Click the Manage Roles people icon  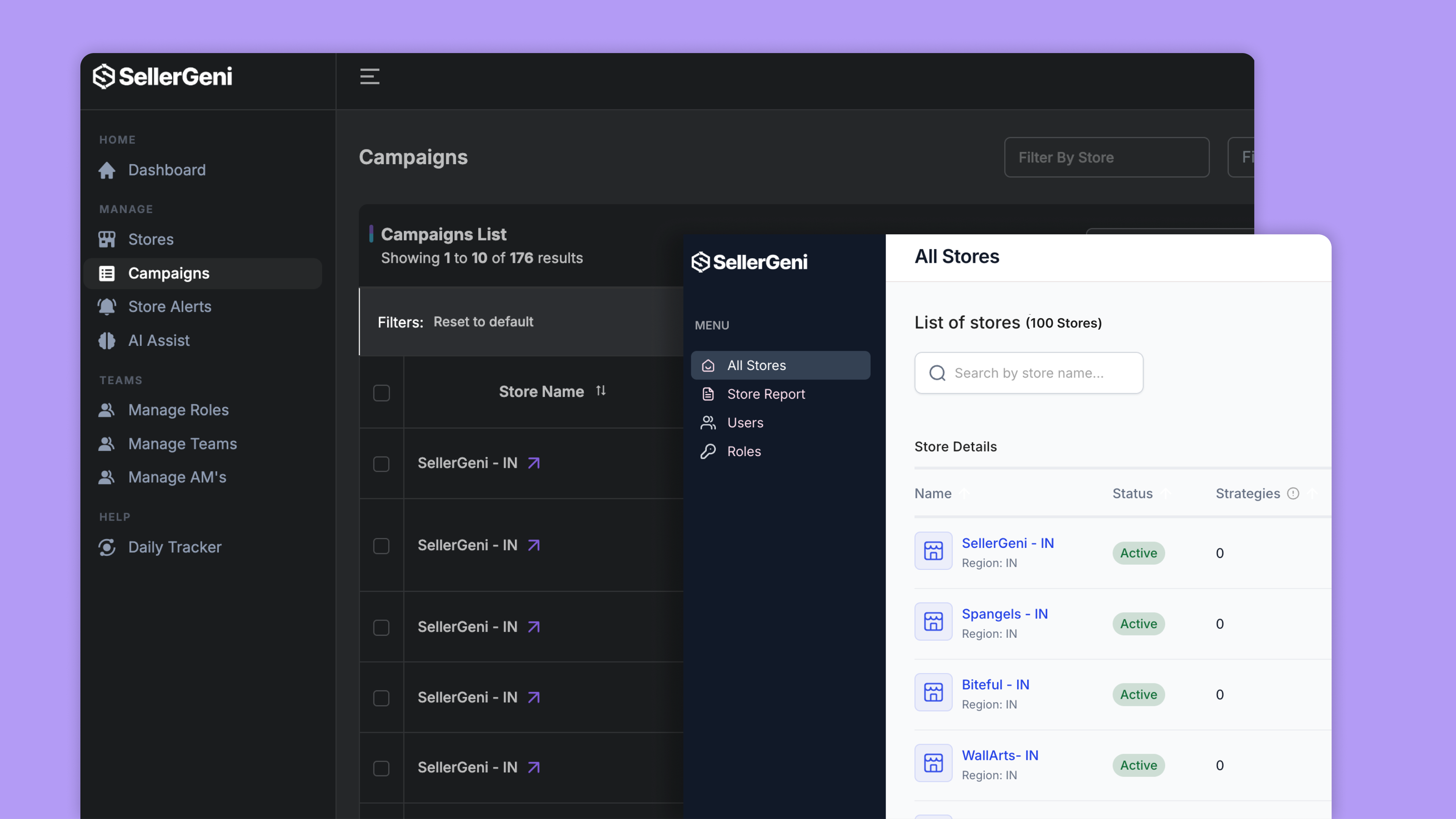click(106, 410)
